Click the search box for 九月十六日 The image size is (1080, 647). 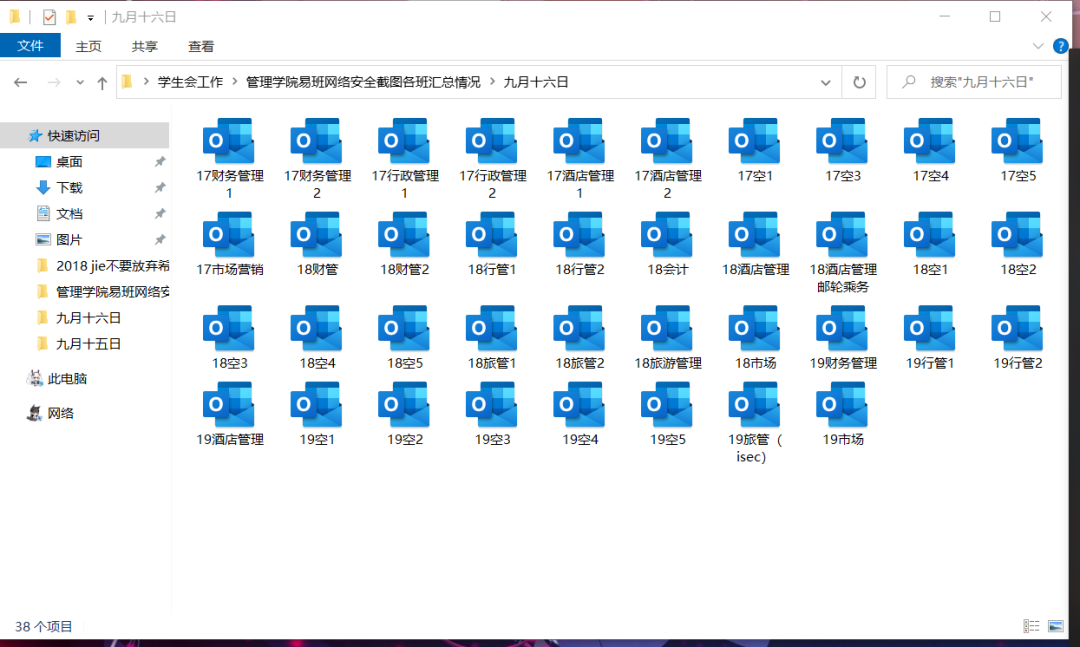coord(974,82)
